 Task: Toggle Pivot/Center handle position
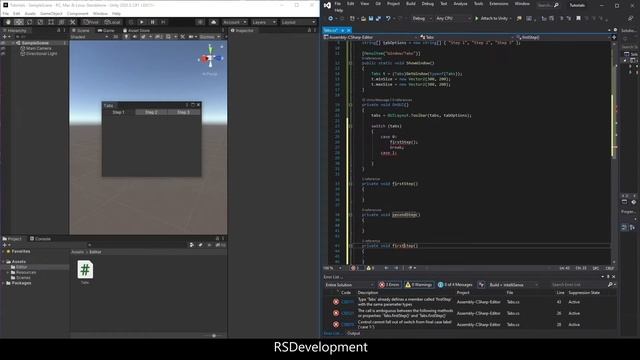[91, 22]
